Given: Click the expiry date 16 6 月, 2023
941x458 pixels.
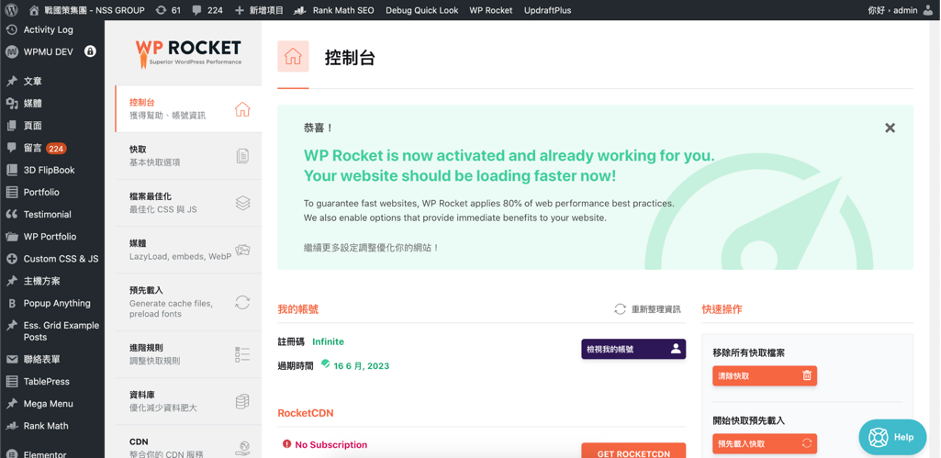Looking at the screenshot, I should [361, 366].
